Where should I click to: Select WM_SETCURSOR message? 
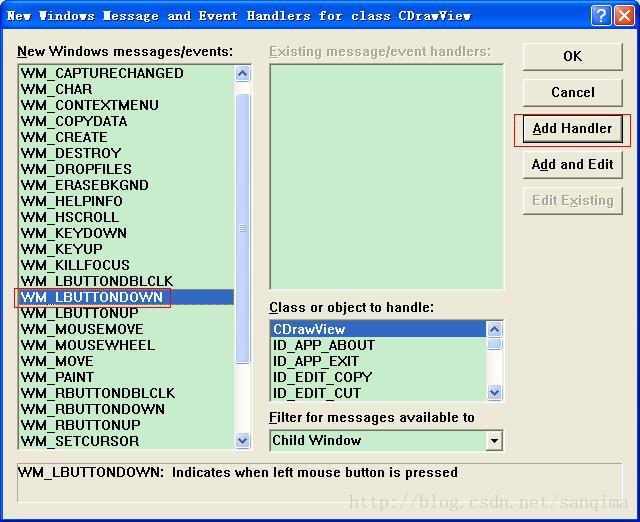(127, 441)
